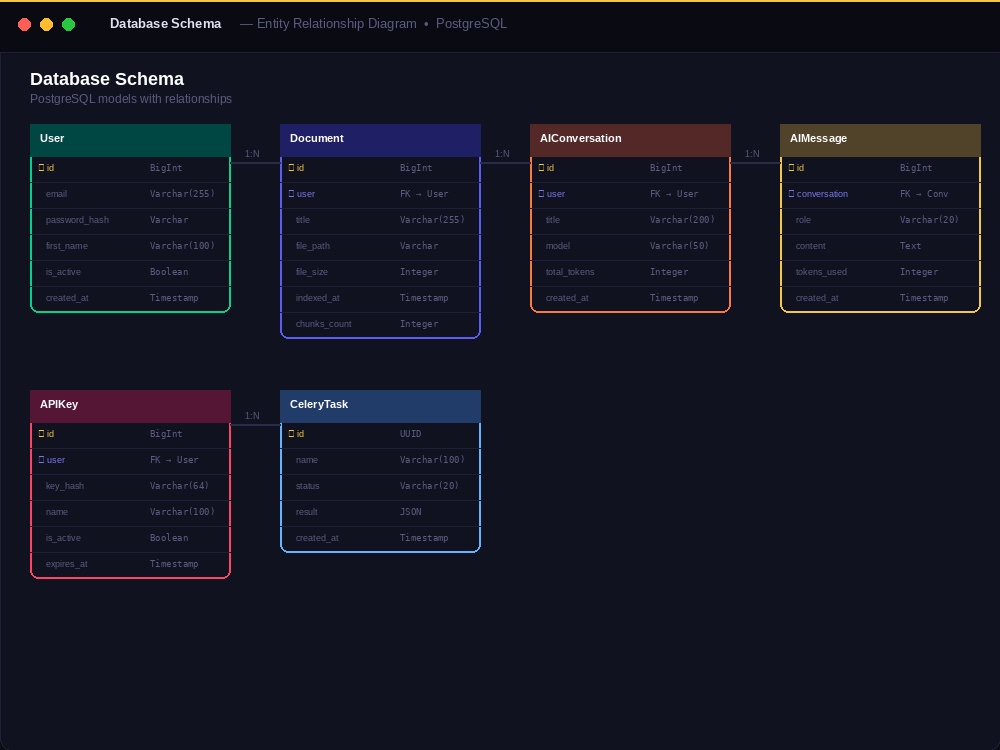This screenshot has height=750, width=1000.
Task: Click the role field in AIMessage table
Action: [x=880, y=220]
